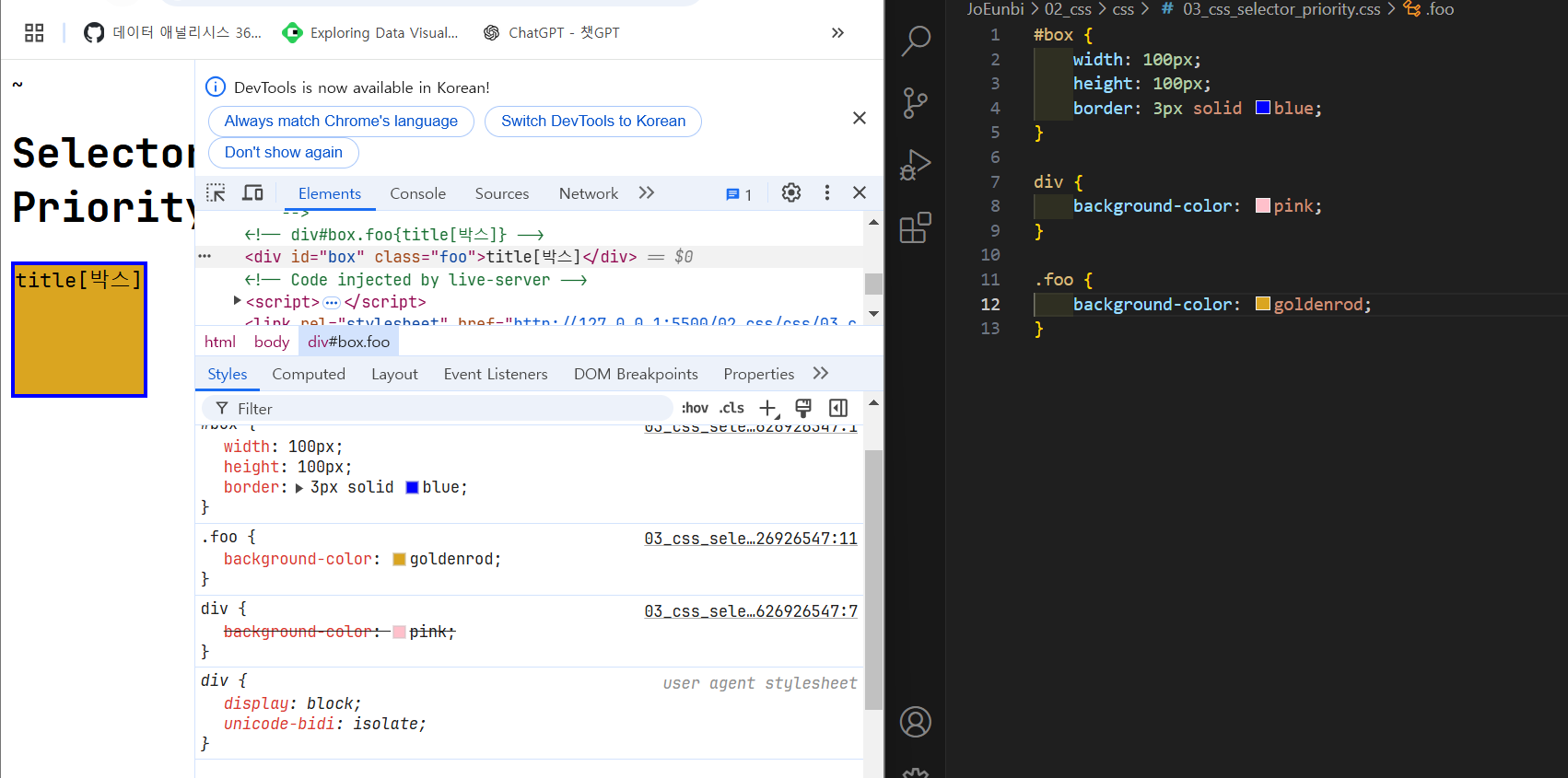Toggle the :hov element state panel

695,409
